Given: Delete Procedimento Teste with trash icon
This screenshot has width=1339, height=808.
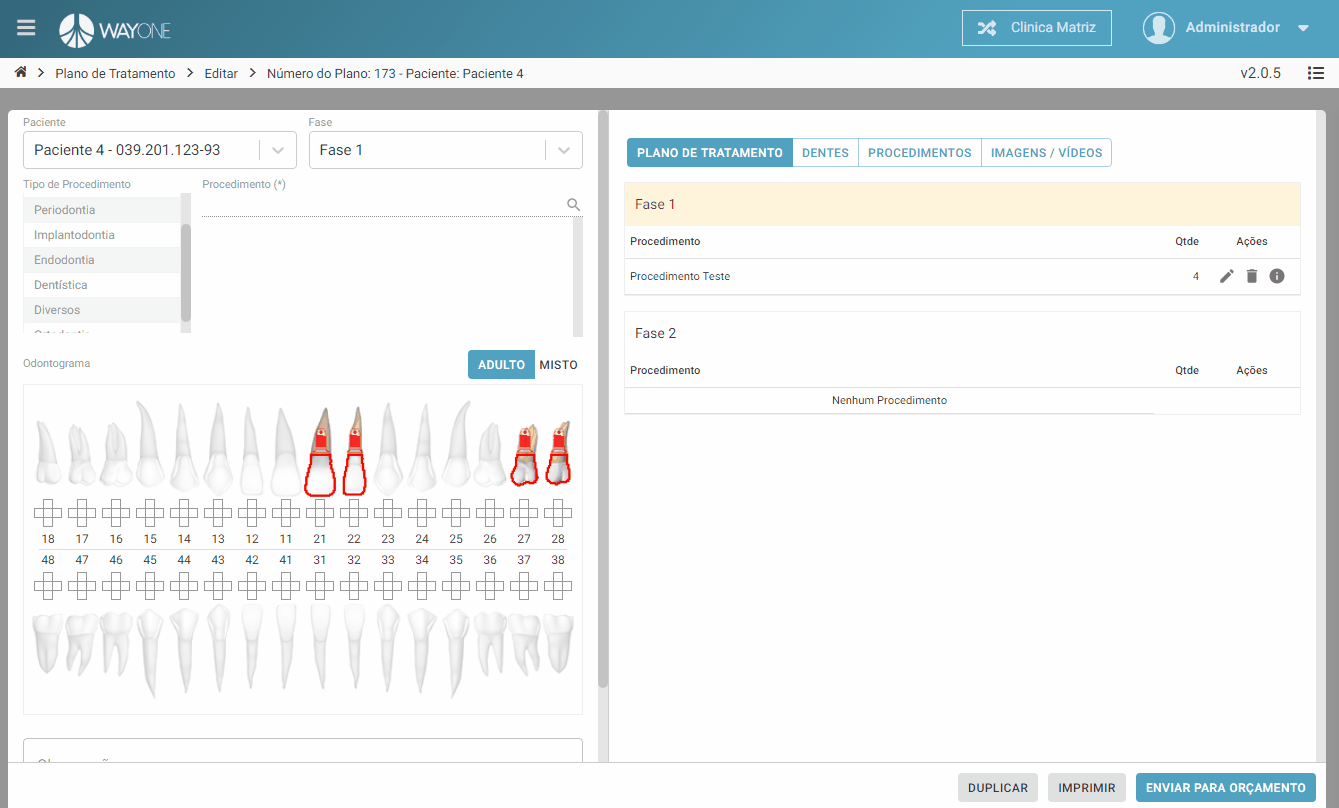Looking at the screenshot, I should click(x=1251, y=276).
